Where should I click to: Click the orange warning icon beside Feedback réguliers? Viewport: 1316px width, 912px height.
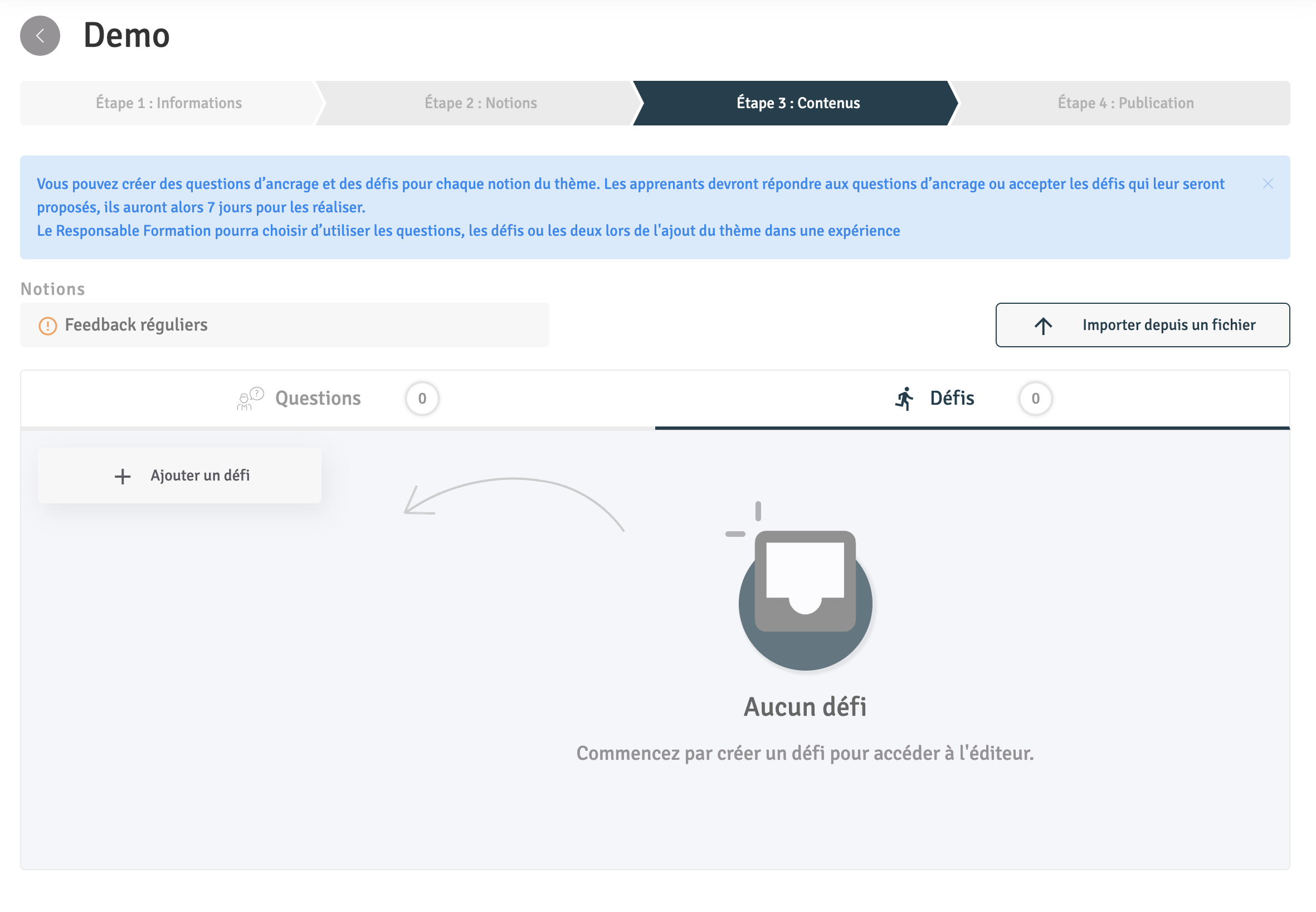click(47, 326)
